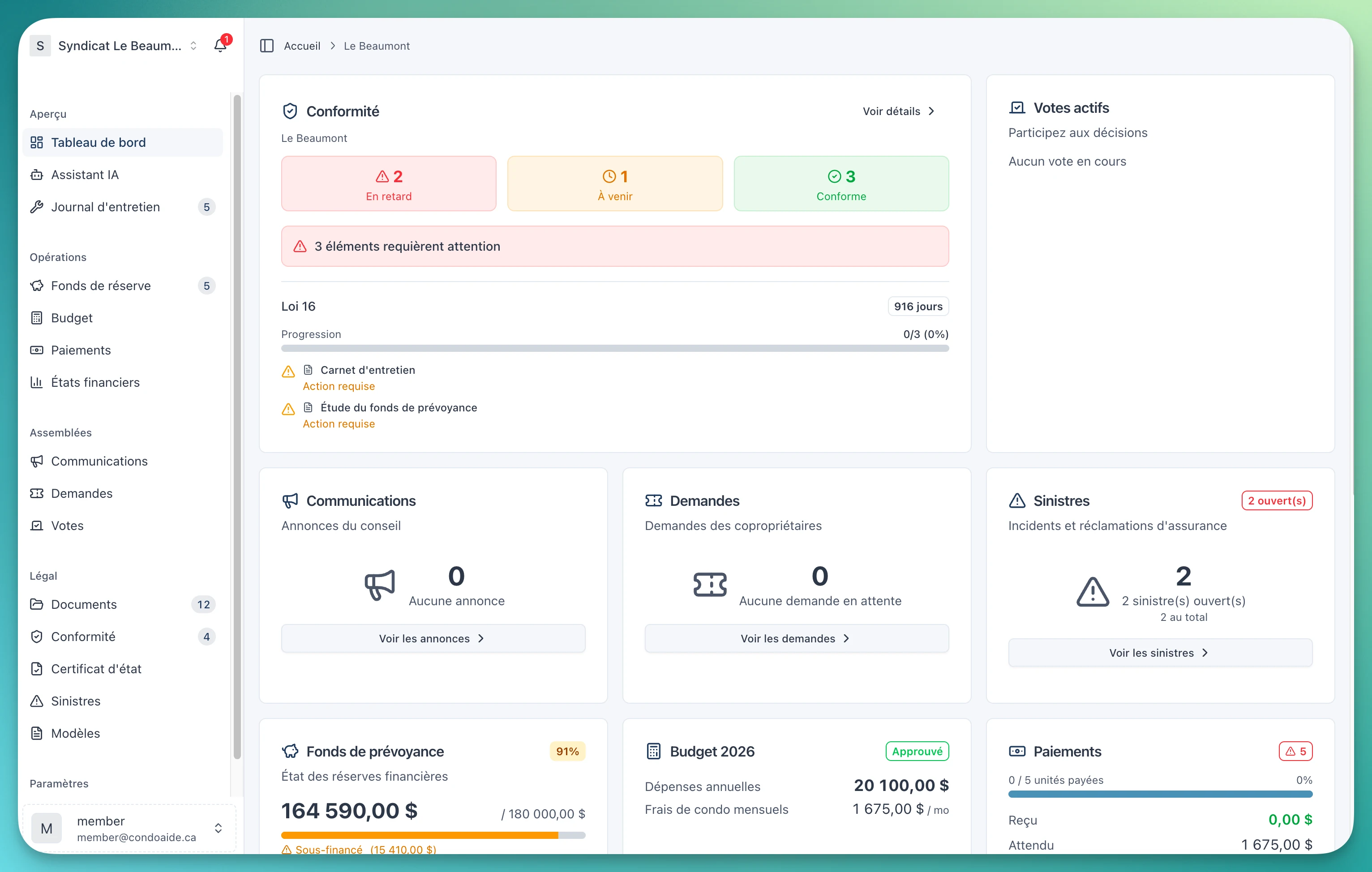Click the notification bell icon
The height and width of the screenshot is (872, 1372).
[x=220, y=46]
